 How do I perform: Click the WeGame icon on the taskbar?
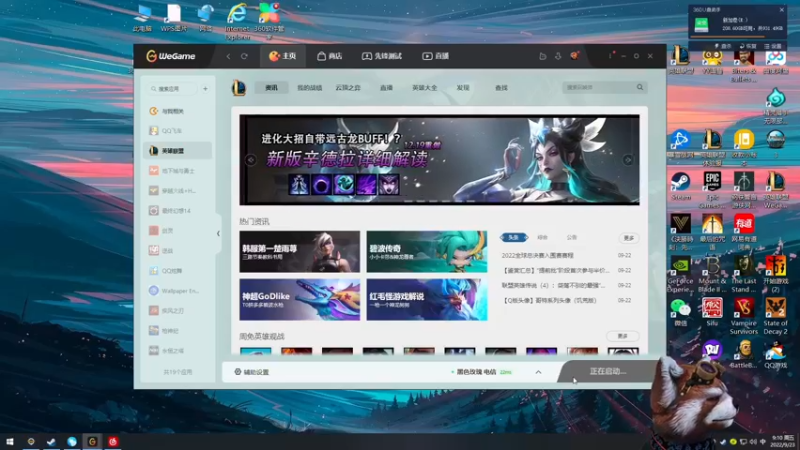[92, 441]
